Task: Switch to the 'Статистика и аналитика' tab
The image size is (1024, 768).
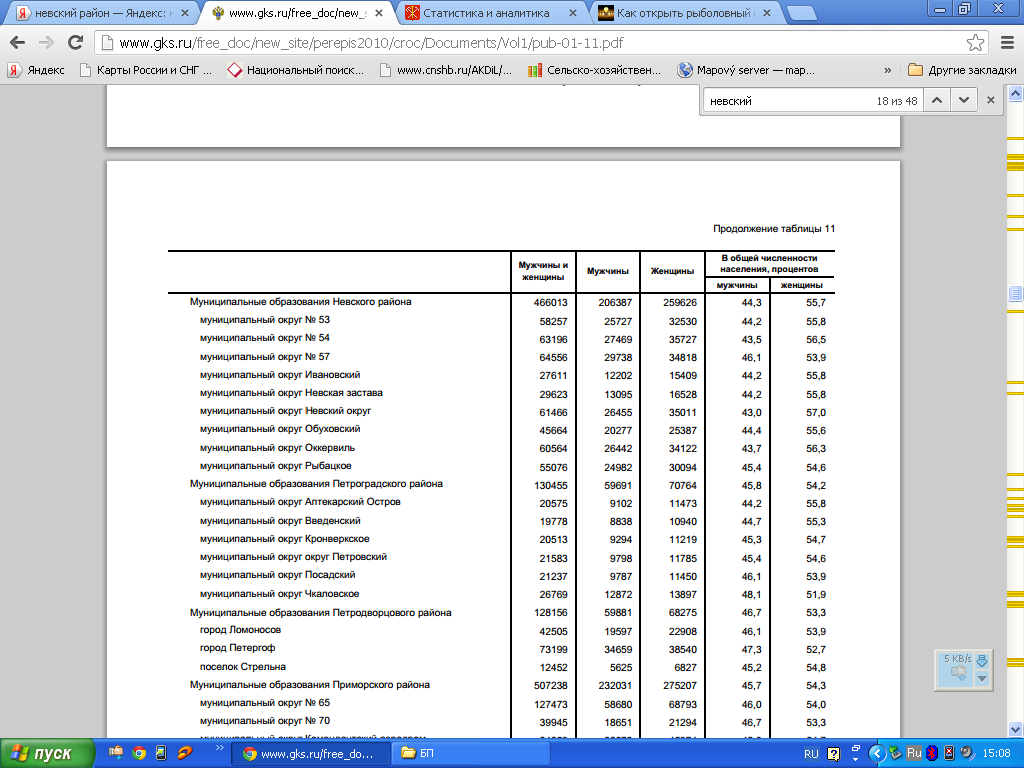Action: [486, 13]
